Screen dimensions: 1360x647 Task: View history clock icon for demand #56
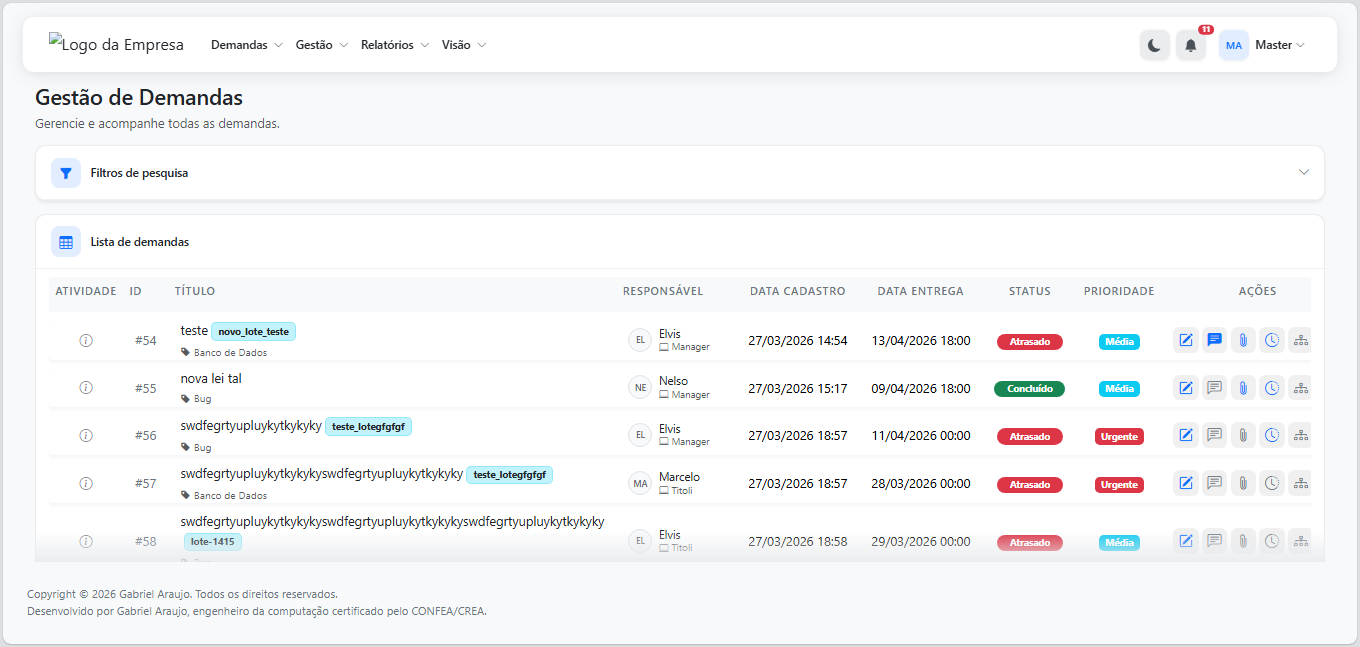point(1272,435)
